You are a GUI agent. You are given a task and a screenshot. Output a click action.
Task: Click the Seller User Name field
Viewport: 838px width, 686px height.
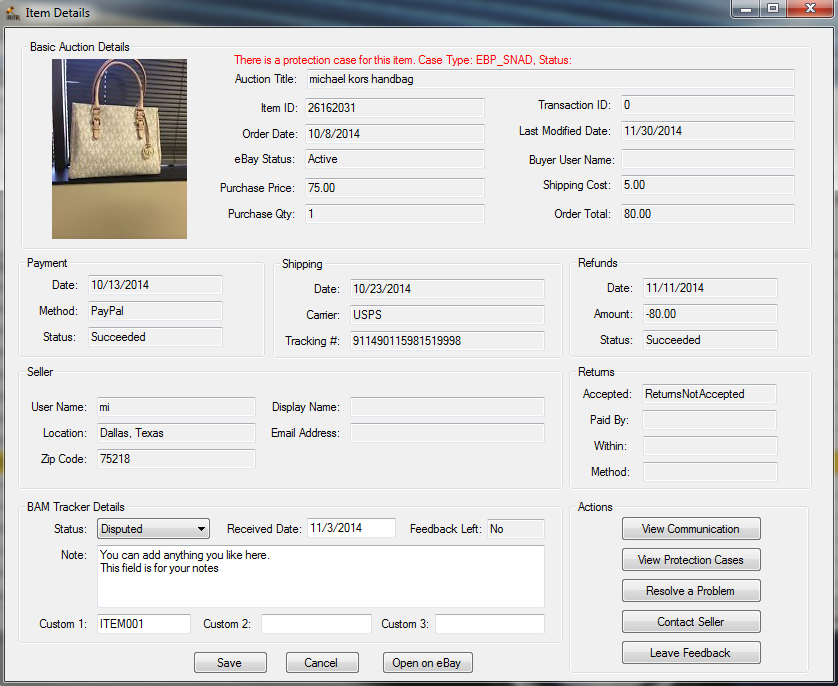pyautogui.click(x=176, y=407)
